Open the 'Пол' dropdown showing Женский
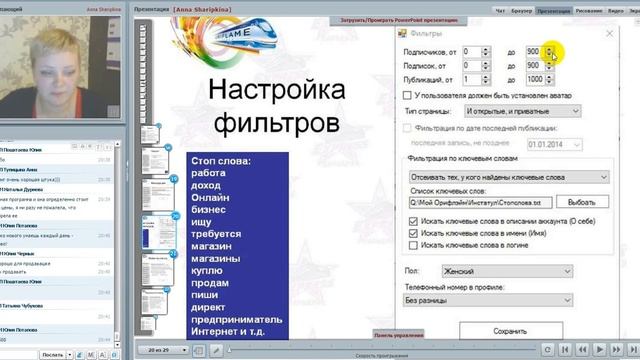Image resolution: width=640 pixels, height=360 pixels. click(507, 271)
